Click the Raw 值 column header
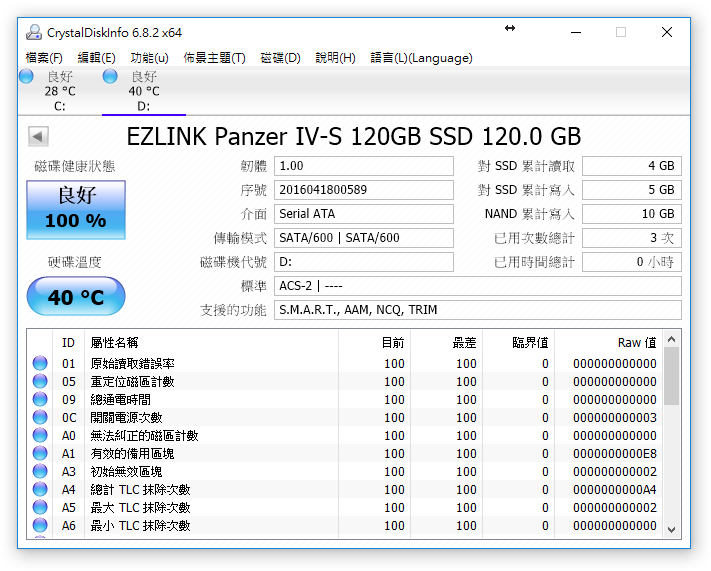711x571 pixels. pos(609,342)
